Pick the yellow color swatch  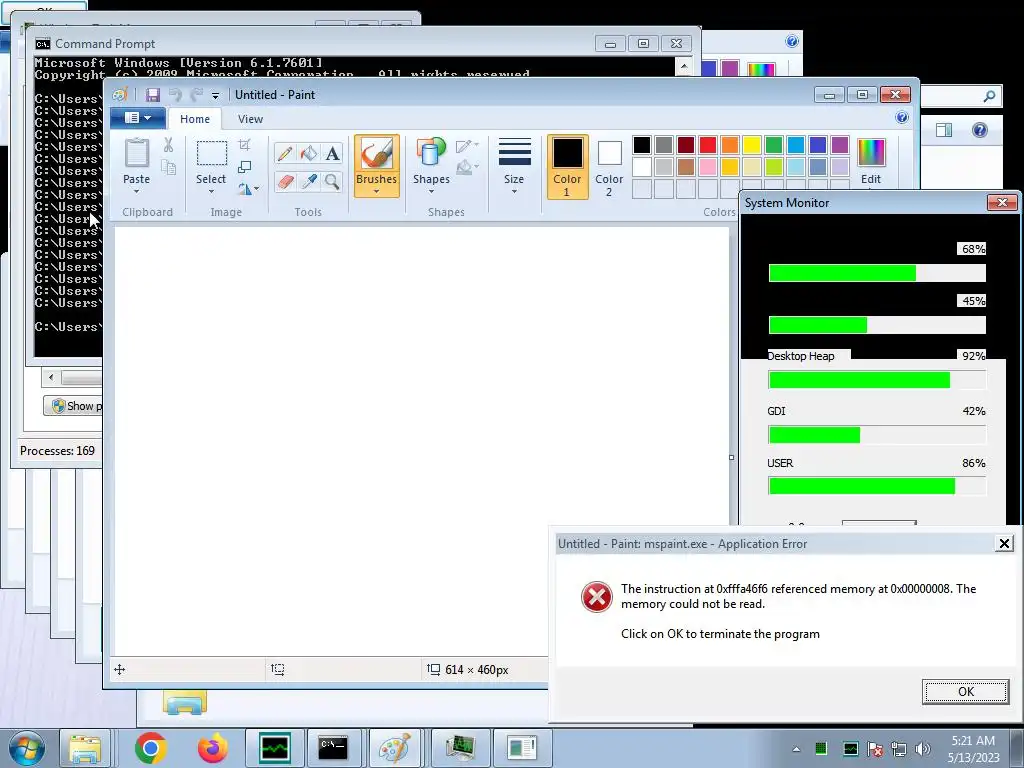(x=752, y=144)
